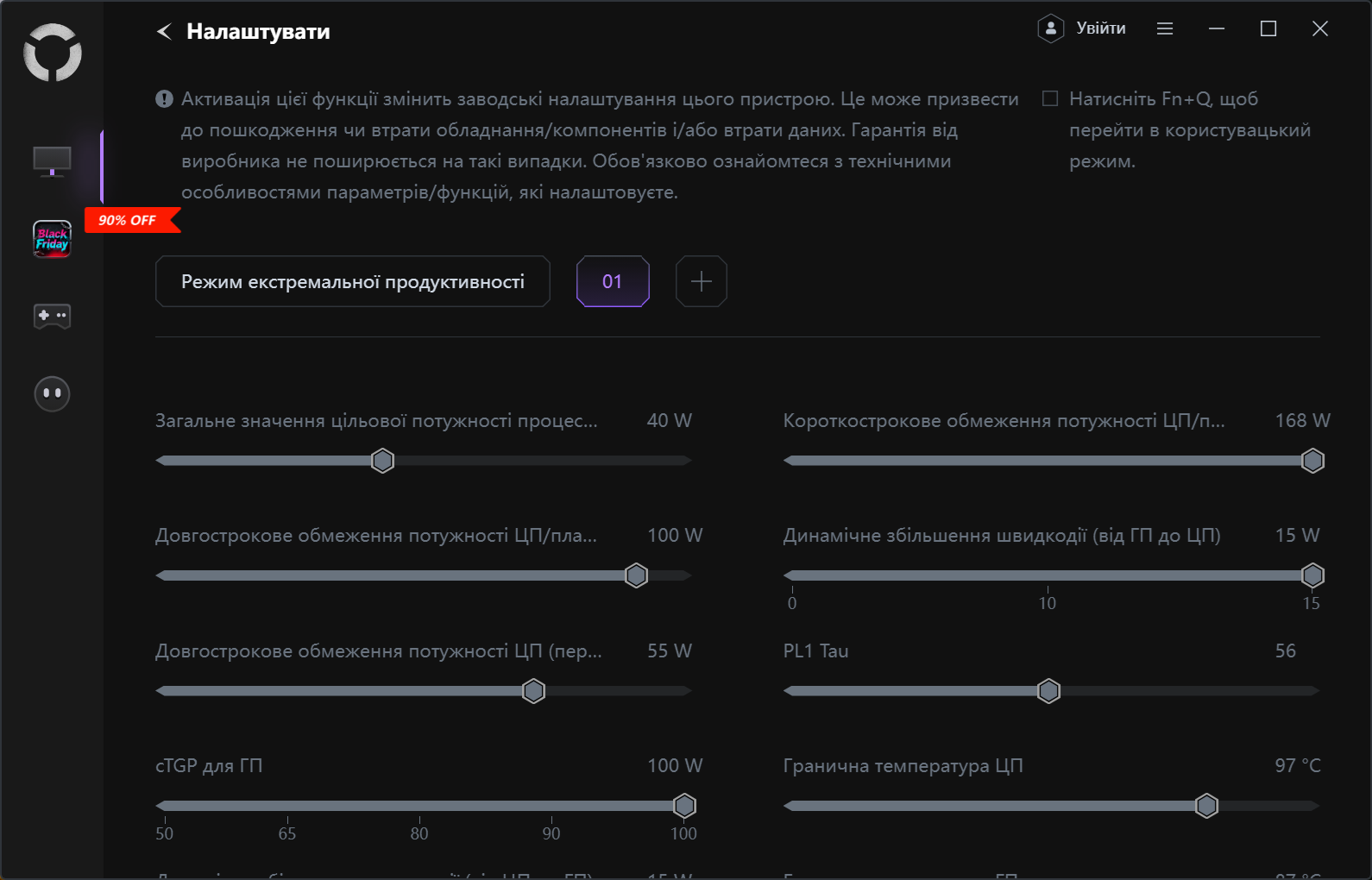This screenshot has width=1372, height=880.
Task: Open the Black Friday promo icon
Action: (52, 239)
